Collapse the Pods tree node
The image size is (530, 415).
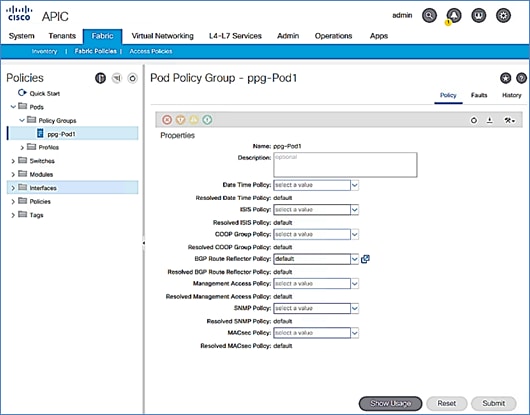(13, 107)
